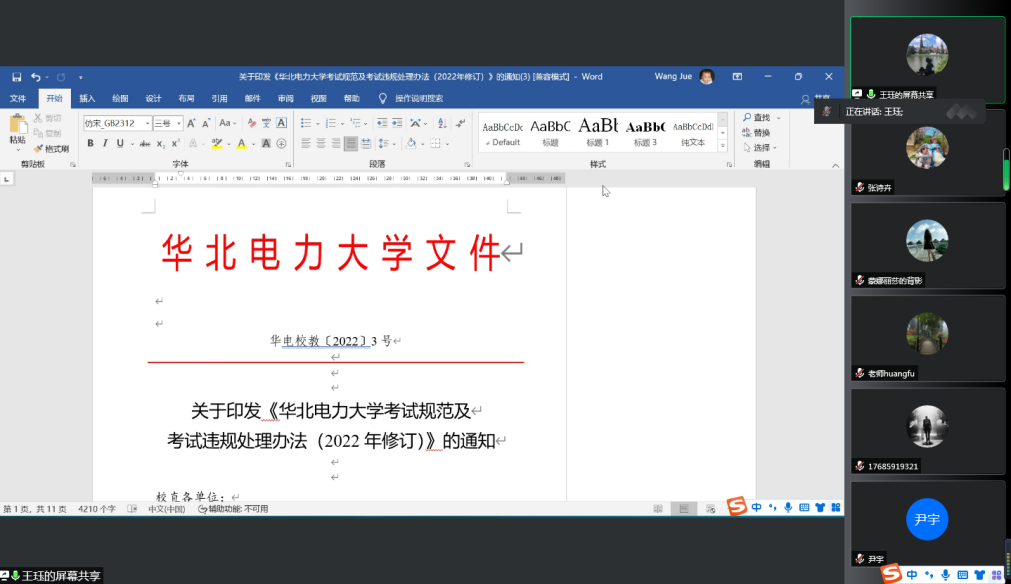This screenshot has width=1011, height=584.
Task: Apply strikethrough using the abc icon
Action: [146, 144]
